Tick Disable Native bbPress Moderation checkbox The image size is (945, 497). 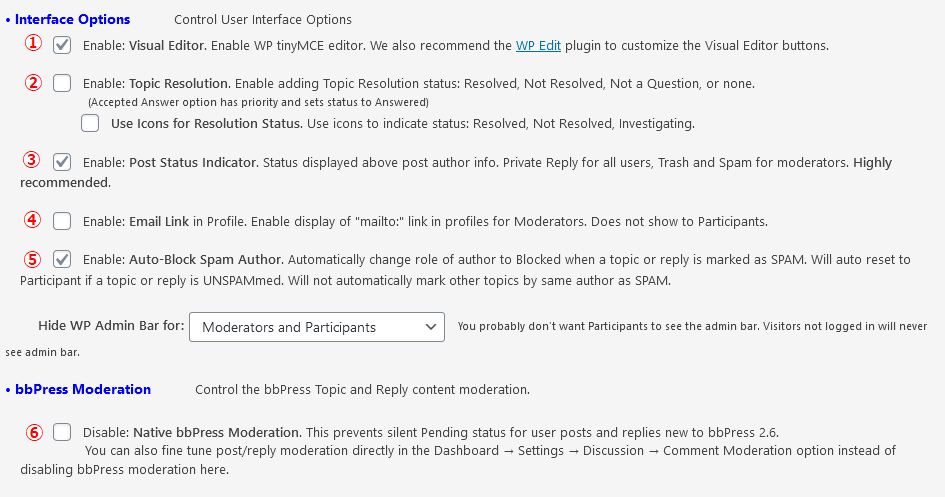(x=62, y=432)
